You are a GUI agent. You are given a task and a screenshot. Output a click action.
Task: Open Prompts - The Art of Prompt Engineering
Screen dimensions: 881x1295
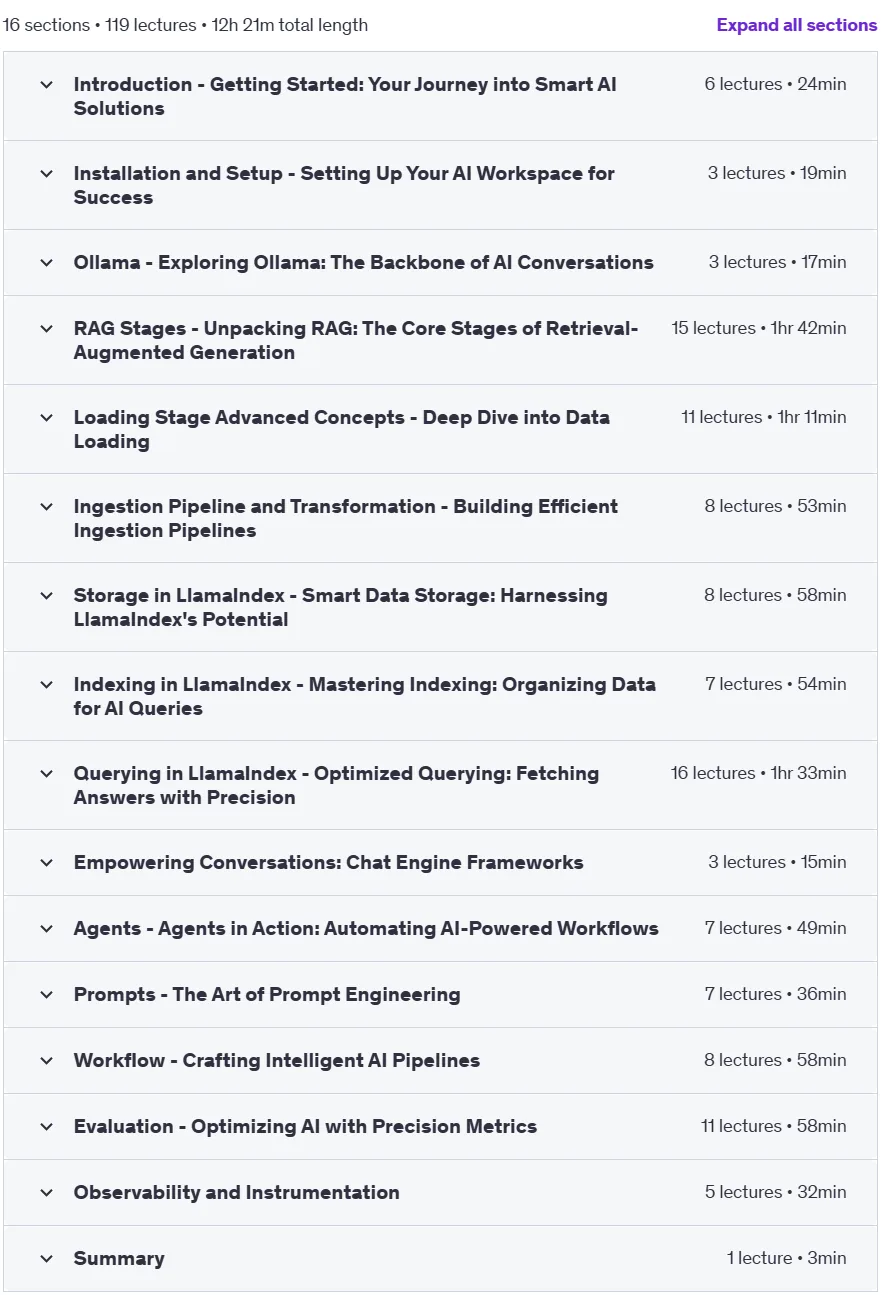pyautogui.click(x=267, y=994)
